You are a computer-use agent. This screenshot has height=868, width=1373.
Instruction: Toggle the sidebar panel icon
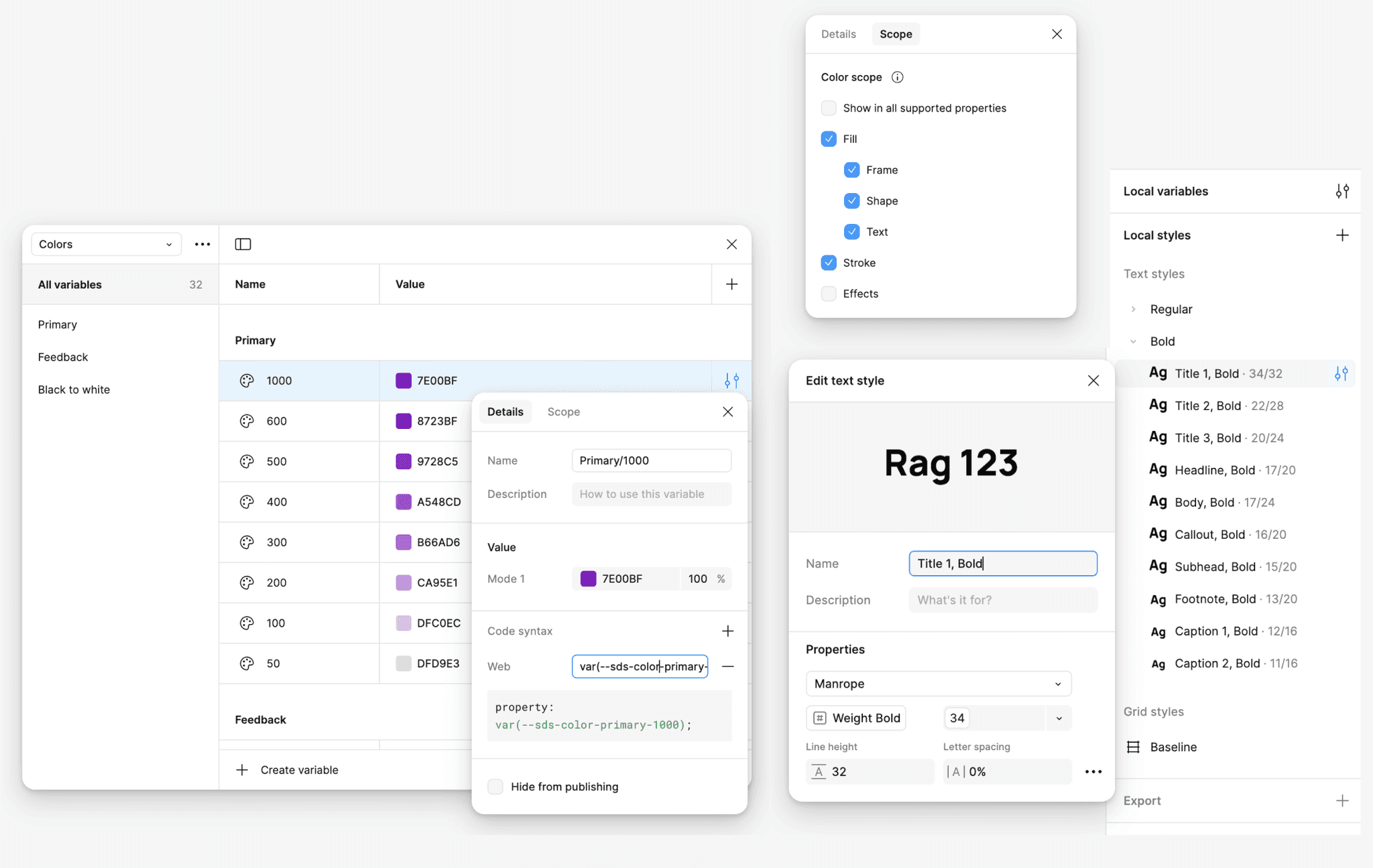243,244
